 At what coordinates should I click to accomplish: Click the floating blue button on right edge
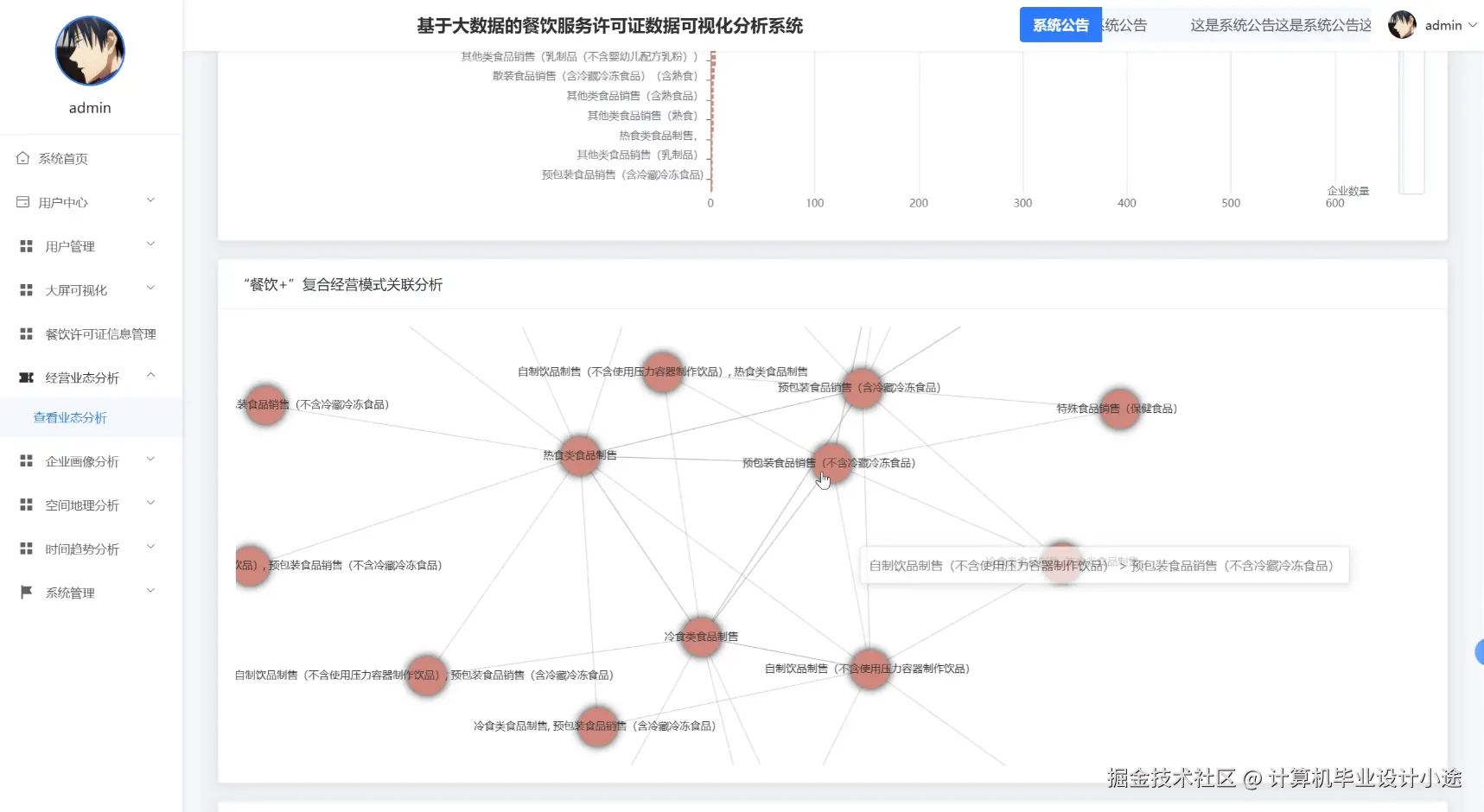(x=1480, y=652)
